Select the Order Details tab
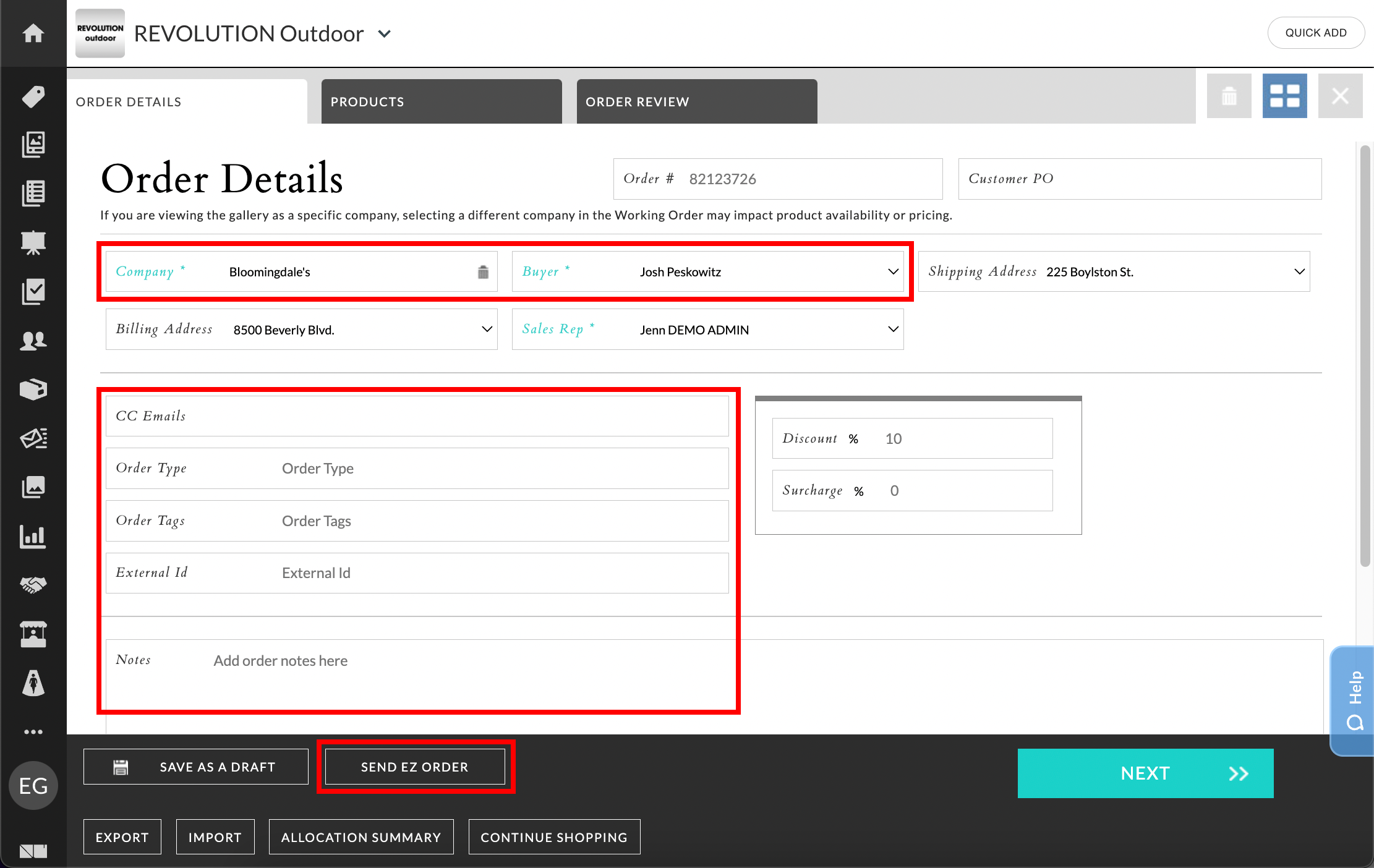The image size is (1374, 868). (187, 101)
